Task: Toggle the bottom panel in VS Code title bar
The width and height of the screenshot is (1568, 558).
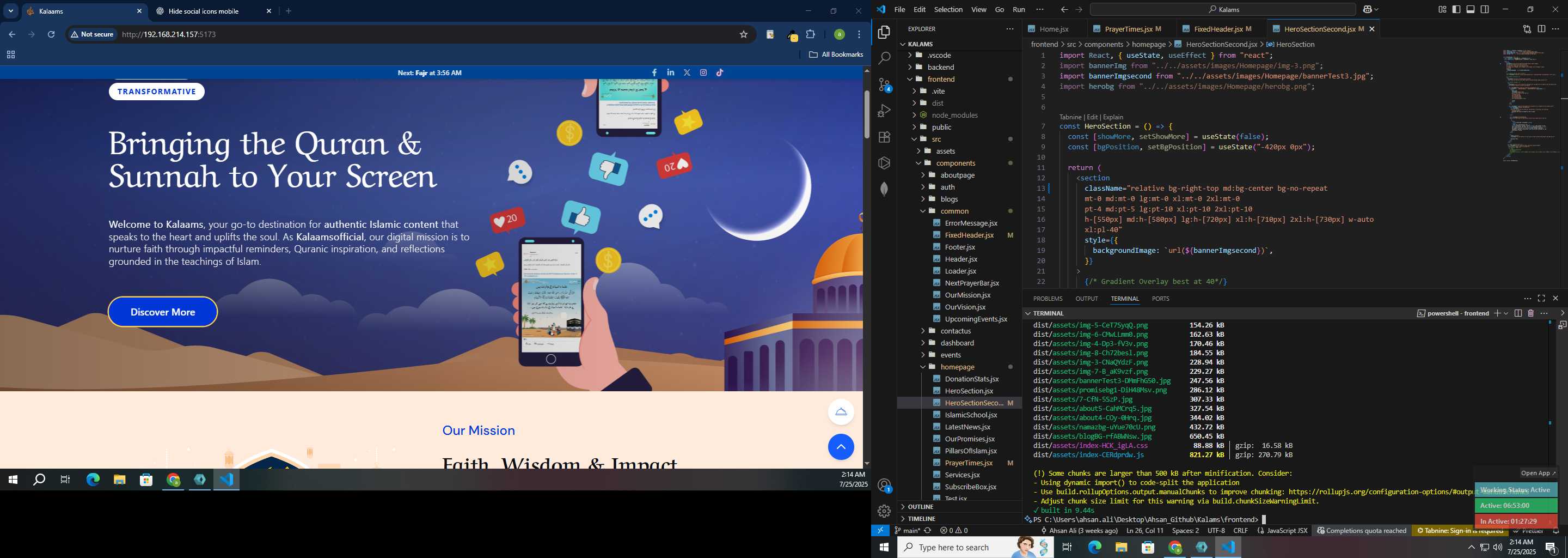Action: point(1471,9)
